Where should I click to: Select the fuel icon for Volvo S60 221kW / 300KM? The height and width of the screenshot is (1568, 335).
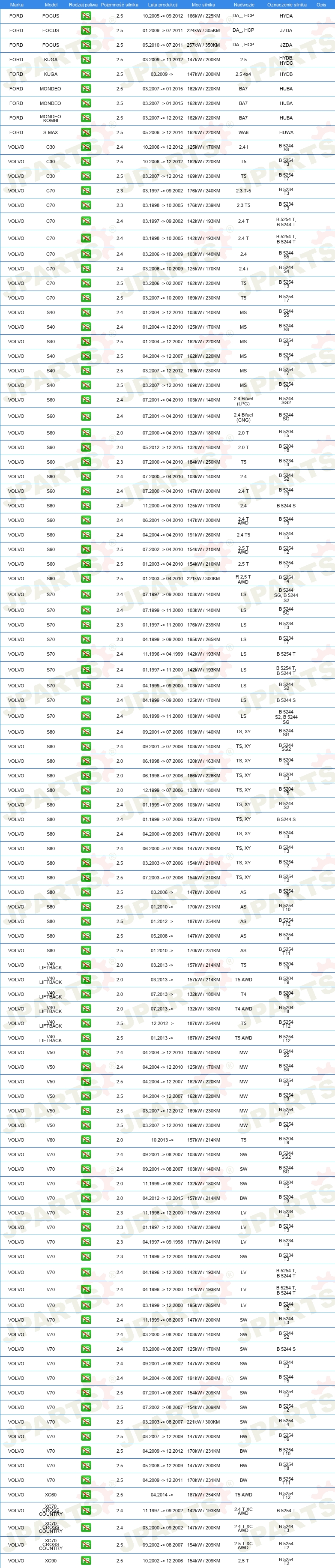[86, 579]
